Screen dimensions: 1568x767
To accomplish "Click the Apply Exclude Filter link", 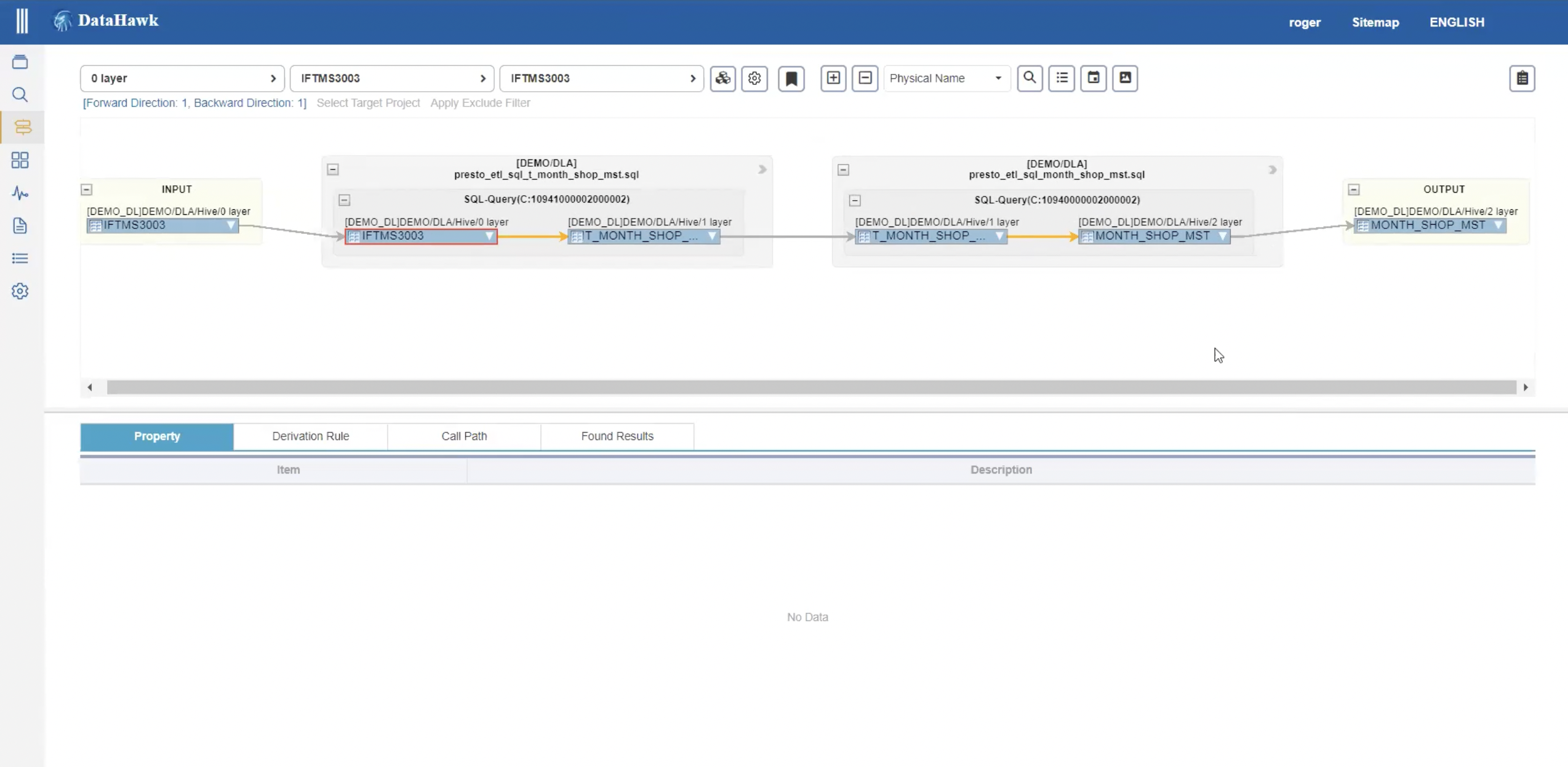I will (x=480, y=103).
